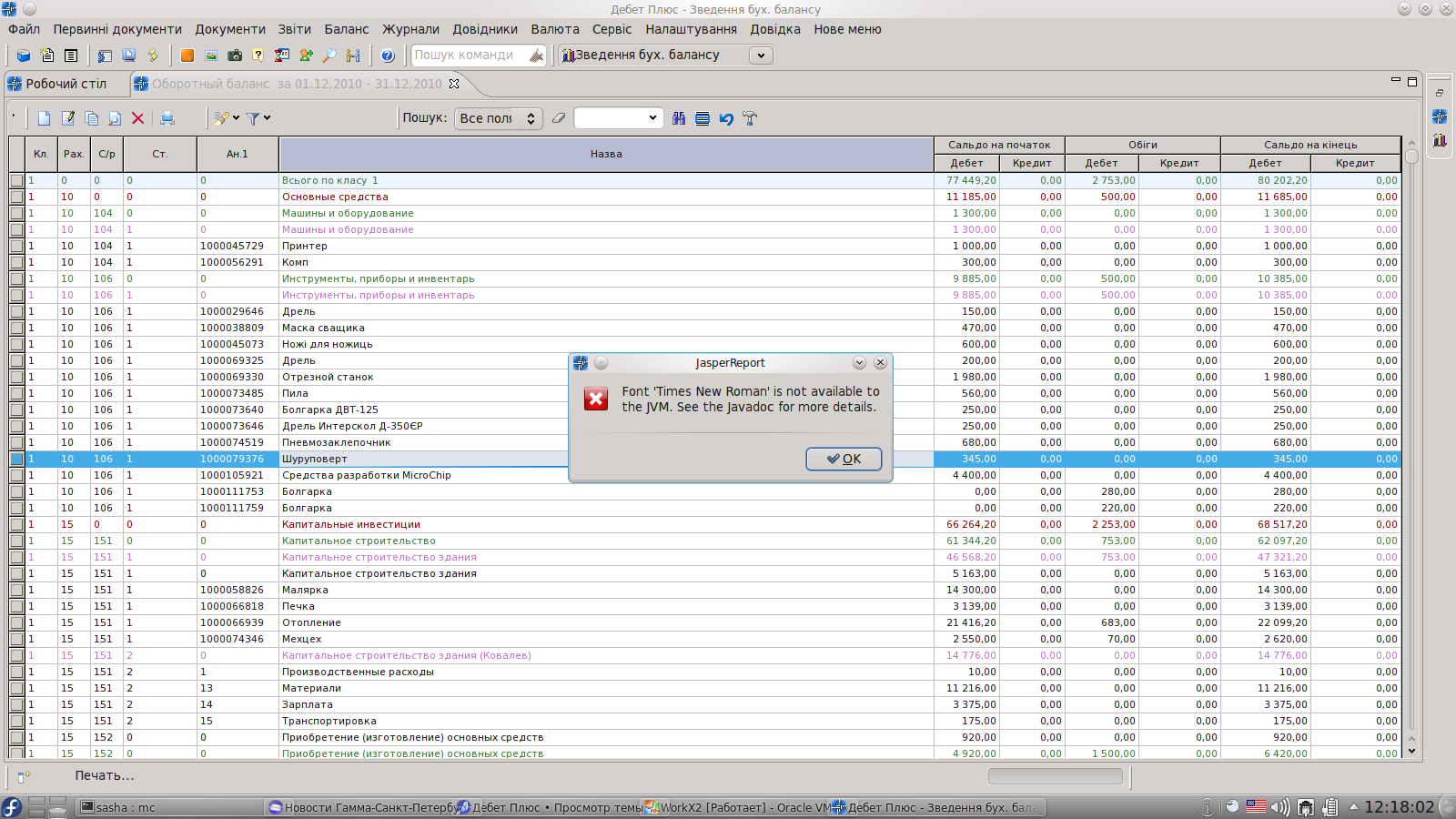Tick the row checkbox for Капитальные инвестиции

click(16, 524)
